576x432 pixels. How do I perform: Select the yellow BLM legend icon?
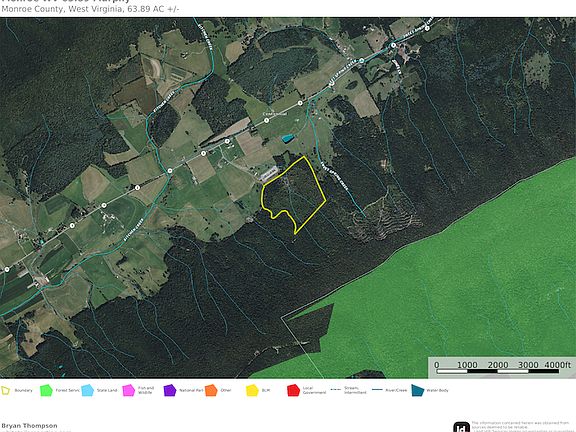click(x=252, y=390)
